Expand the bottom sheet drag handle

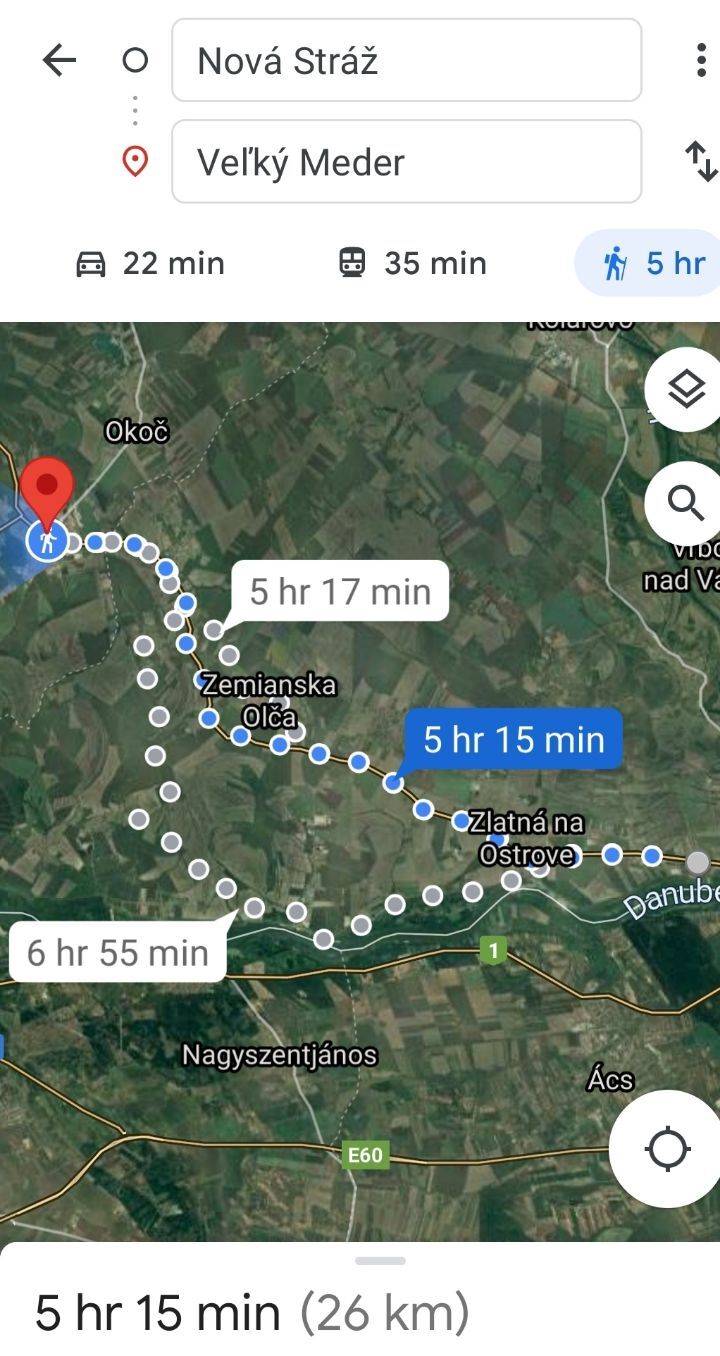click(380, 1261)
